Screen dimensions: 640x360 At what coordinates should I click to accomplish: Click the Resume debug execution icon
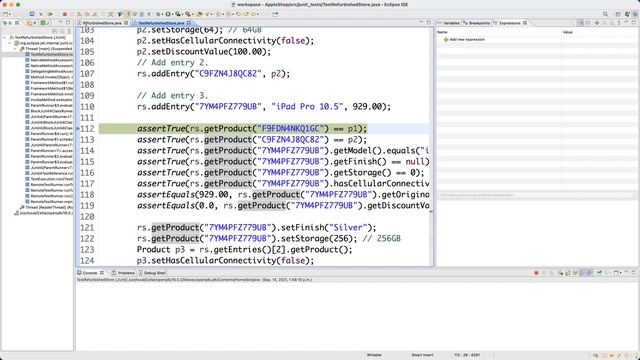(50, 14)
